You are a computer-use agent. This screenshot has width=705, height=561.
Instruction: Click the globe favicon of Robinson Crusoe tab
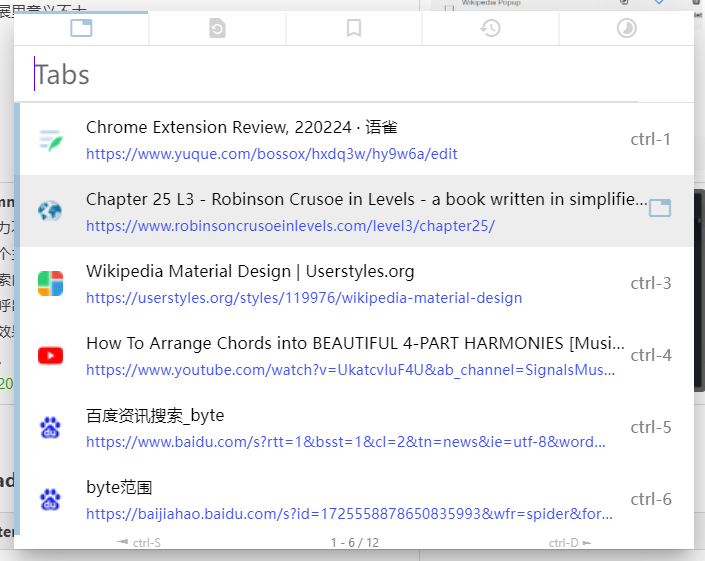[x=50, y=211]
